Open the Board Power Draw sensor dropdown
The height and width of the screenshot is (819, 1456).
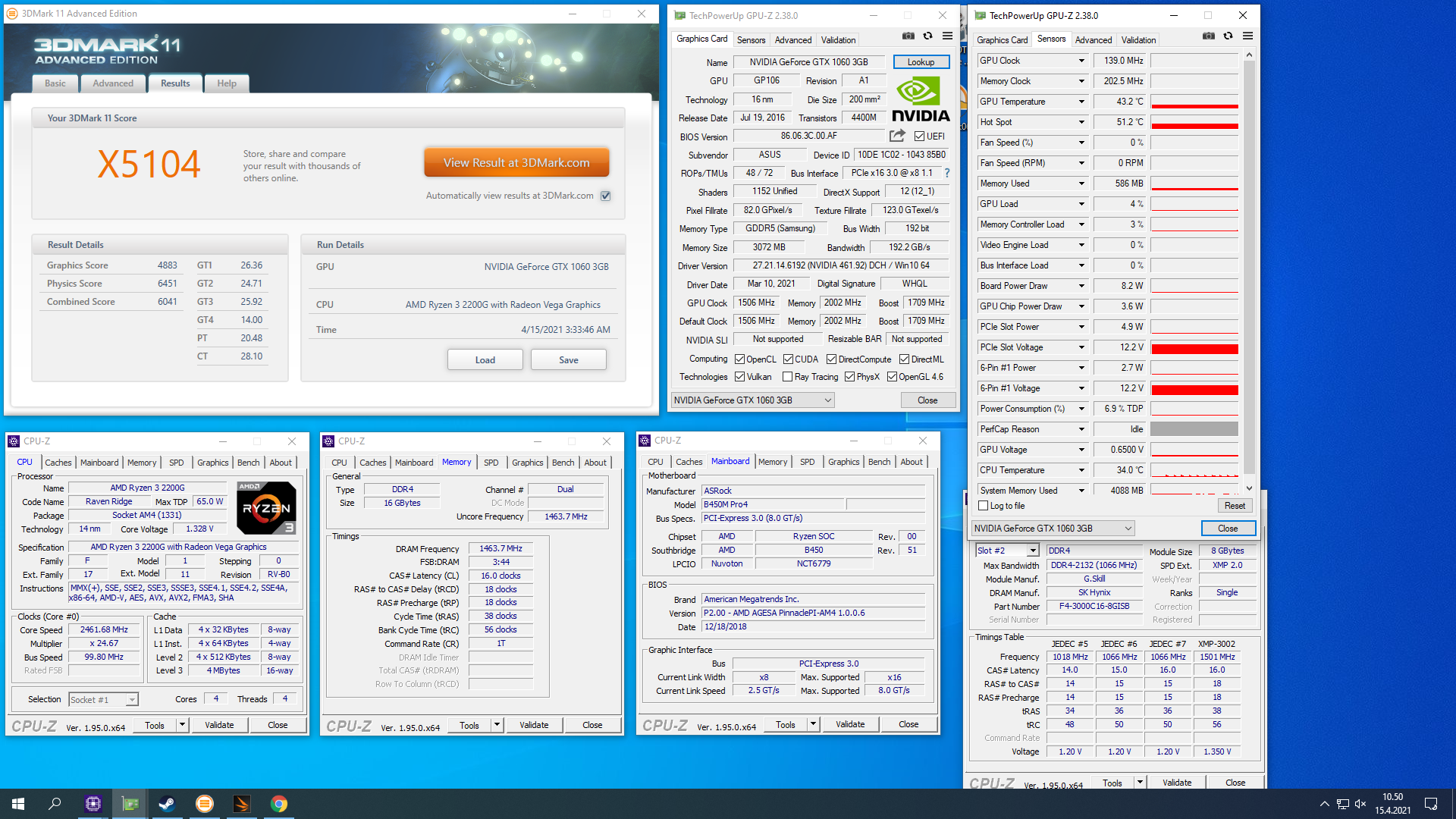click(x=1081, y=286)
